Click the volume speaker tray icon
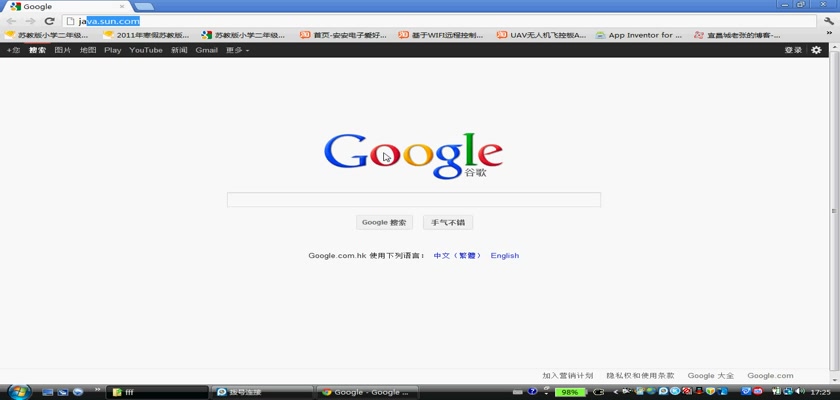This screenshot has height=400, width=840. coord(801,391)
